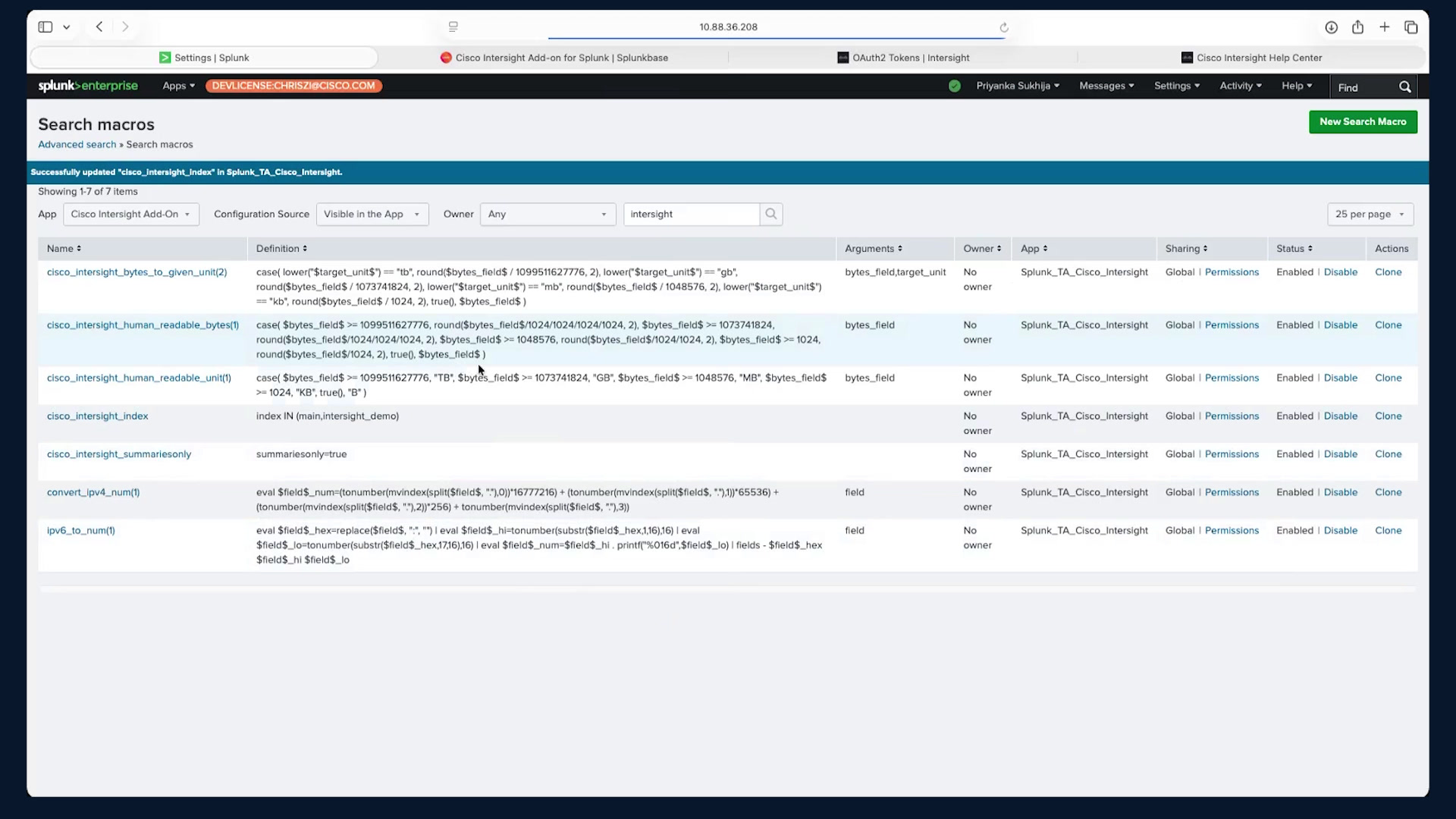Viewport: 1456px width, 819px height.
Task: Expand the App filter Cisco Intersight Add-On dropdown
Action: pos(131,215)
